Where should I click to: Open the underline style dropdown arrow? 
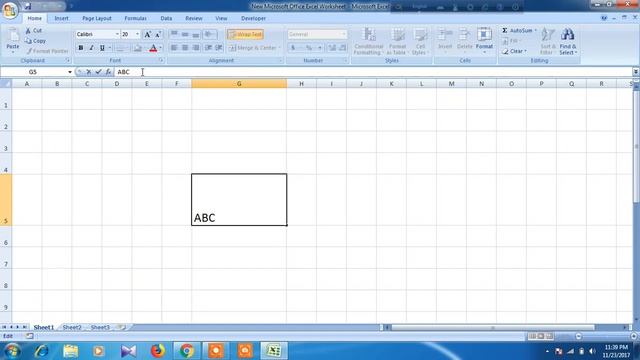pos(109,48)
